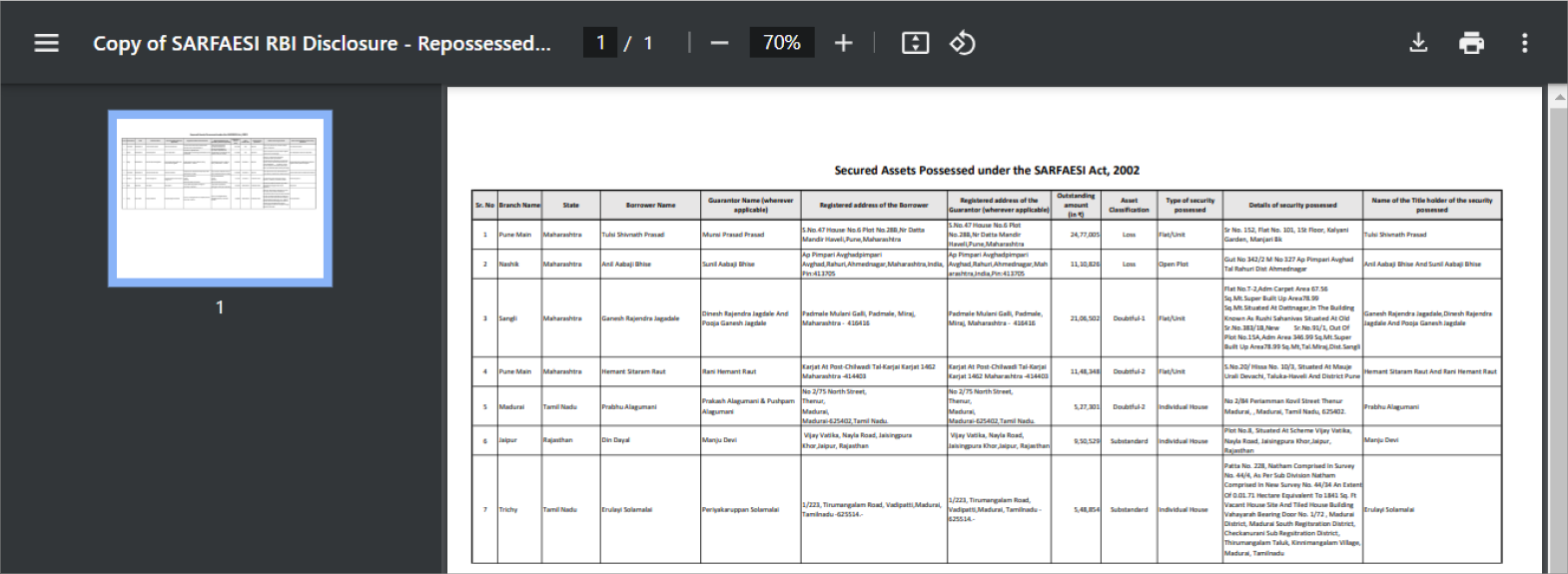The image size is (1568, 574).
Task: Select the page 1 thumbnail
Action: coord(220,198)
